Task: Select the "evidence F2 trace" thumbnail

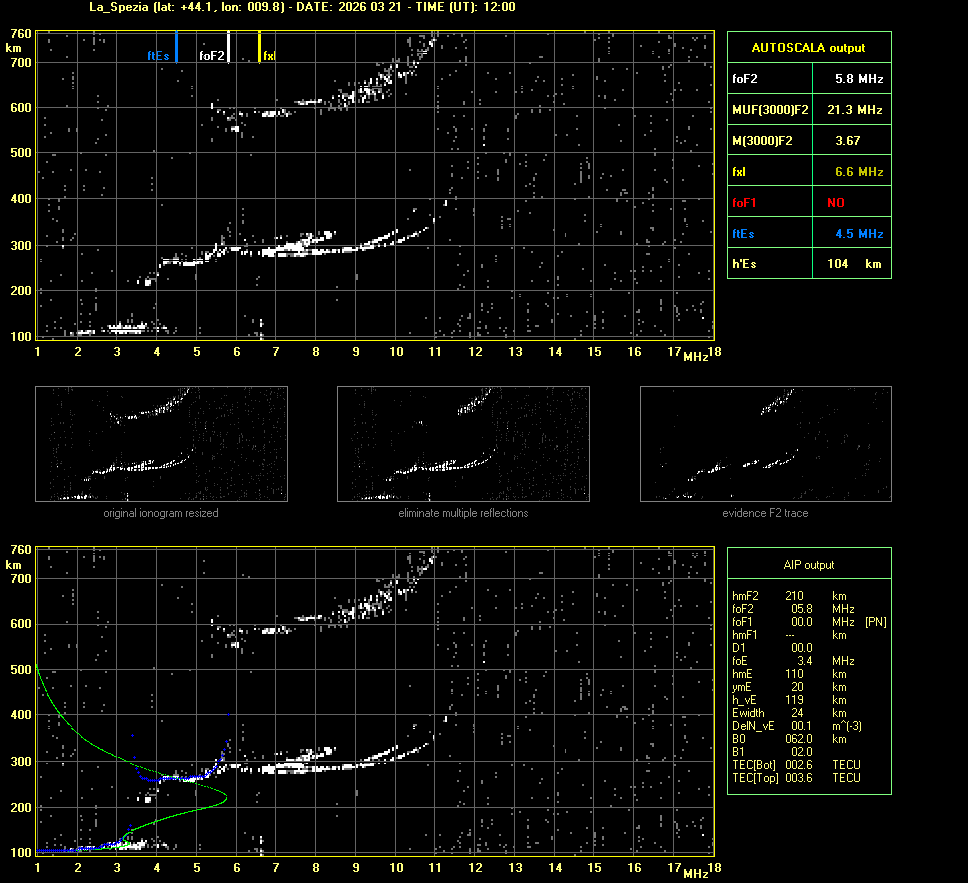Action: click(765, 443)
